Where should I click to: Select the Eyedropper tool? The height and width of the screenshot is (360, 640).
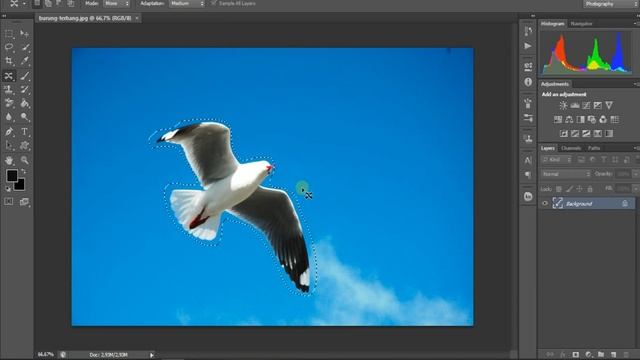[24, 61]
